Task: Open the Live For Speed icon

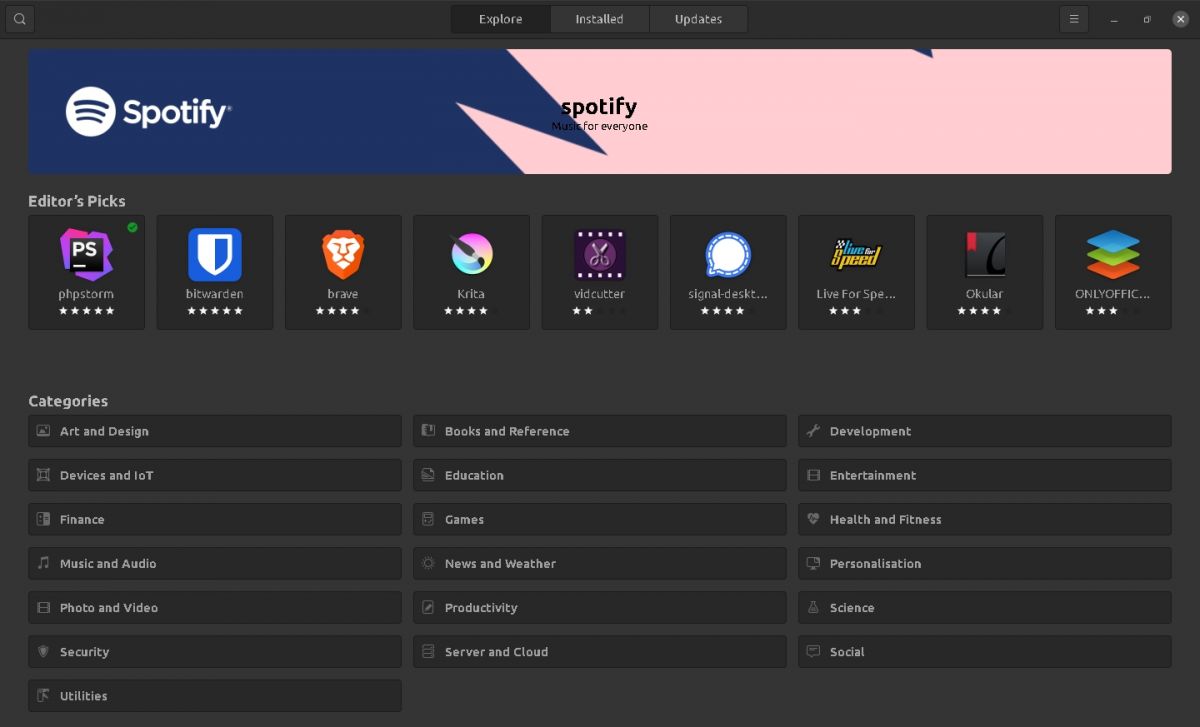Action: coord(856,254)
